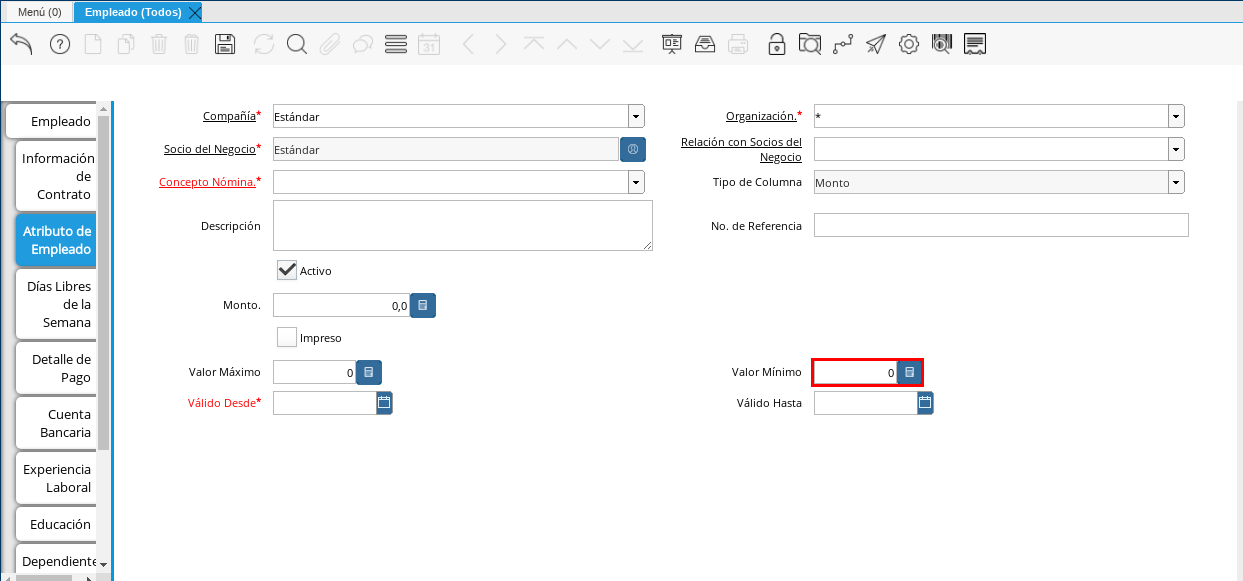Open Find record magnifier icon
The width and height of the screenshot is (1243, 581).
297,44
